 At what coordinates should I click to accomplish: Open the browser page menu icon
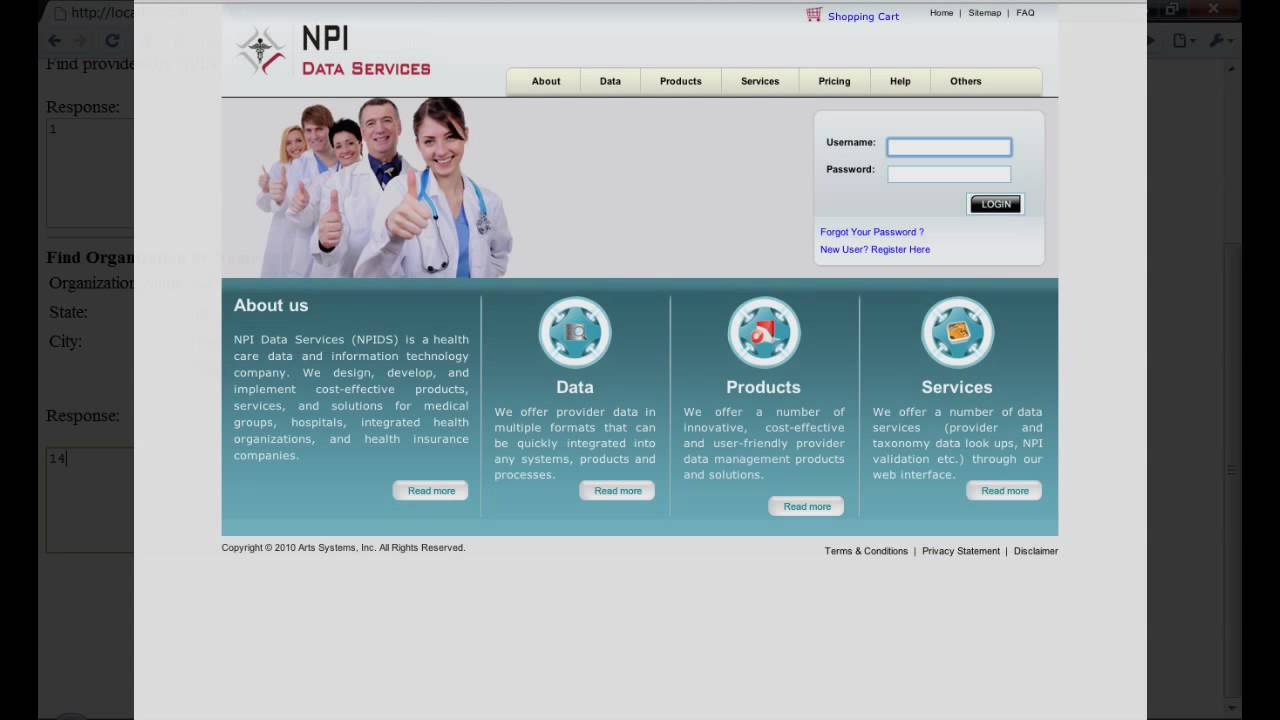pos(1181,41)
